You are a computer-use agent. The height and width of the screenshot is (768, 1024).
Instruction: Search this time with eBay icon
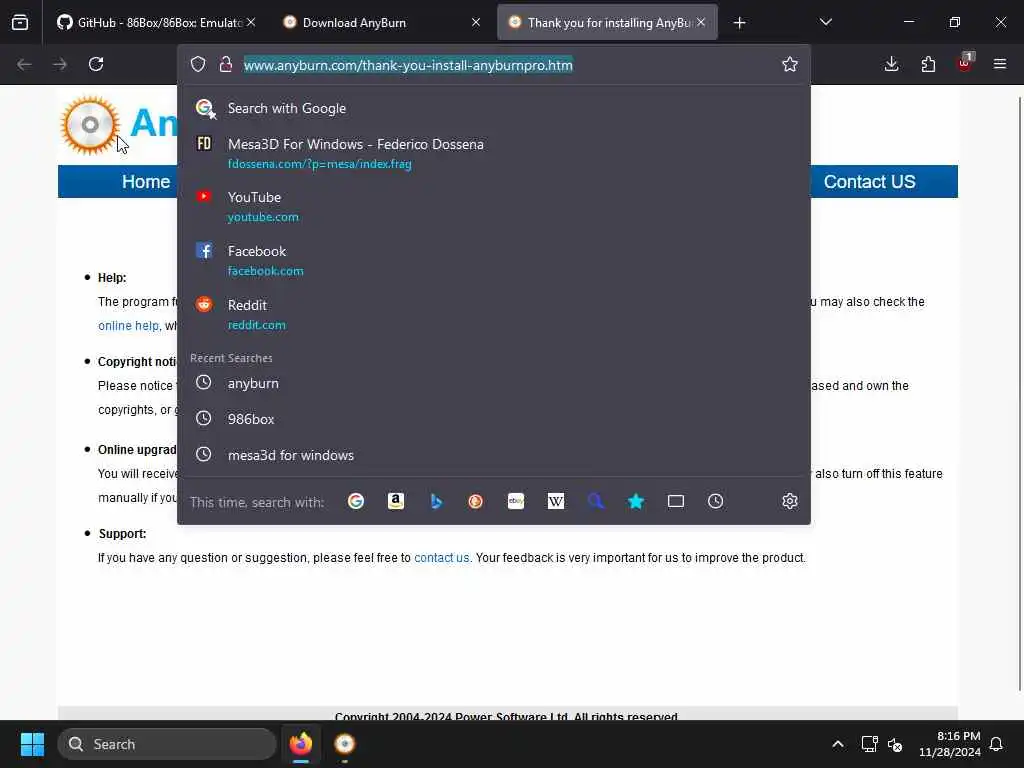pos(516,501)
